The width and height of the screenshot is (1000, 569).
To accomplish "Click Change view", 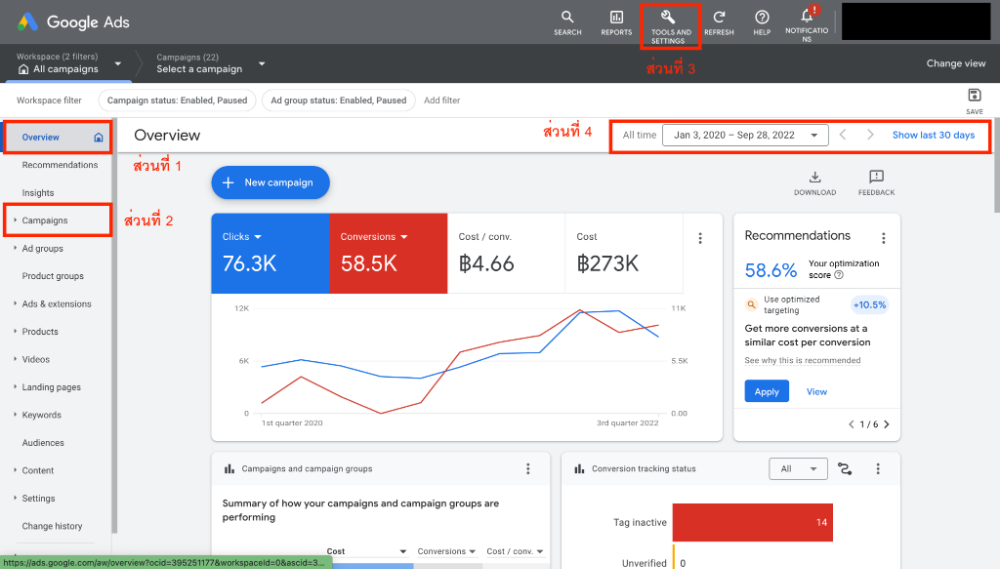I will click(956, 63).
